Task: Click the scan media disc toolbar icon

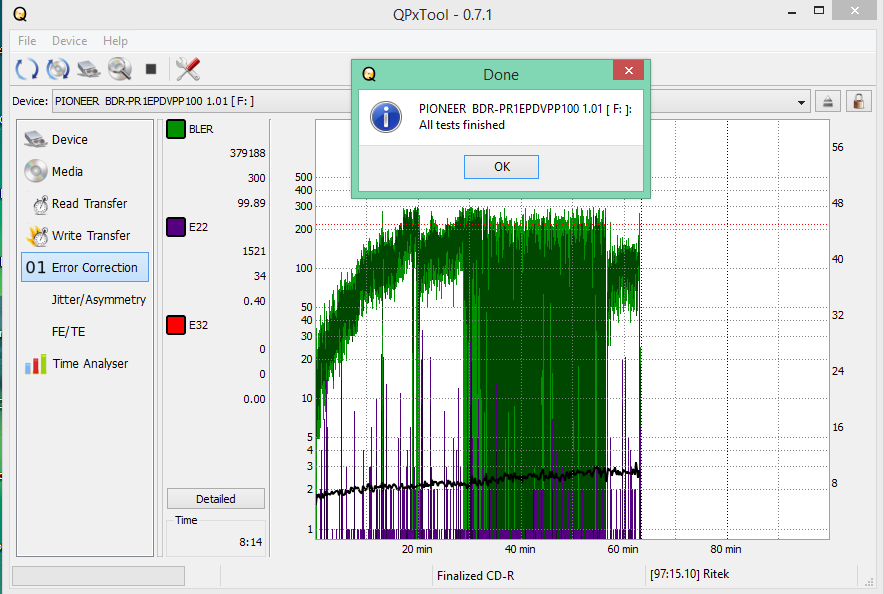Action: click(58, 69)
